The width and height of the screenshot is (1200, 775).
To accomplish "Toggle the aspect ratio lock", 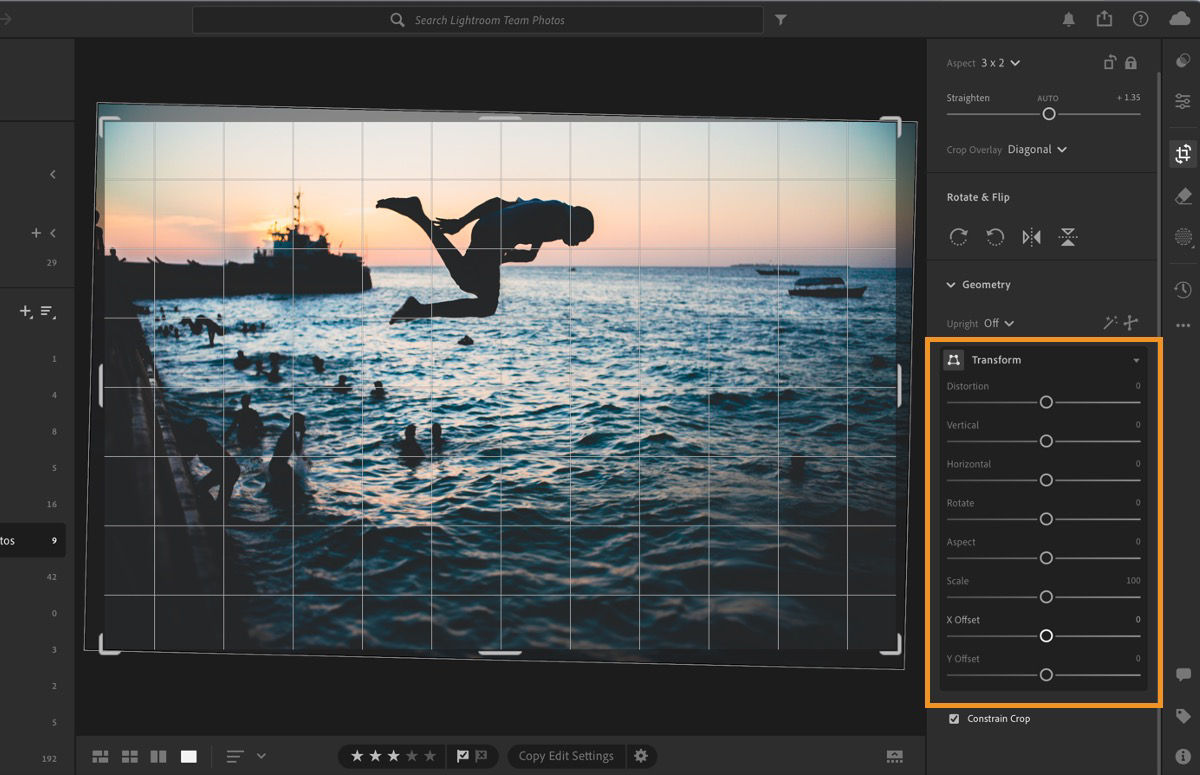I will tap(1131, 63).
